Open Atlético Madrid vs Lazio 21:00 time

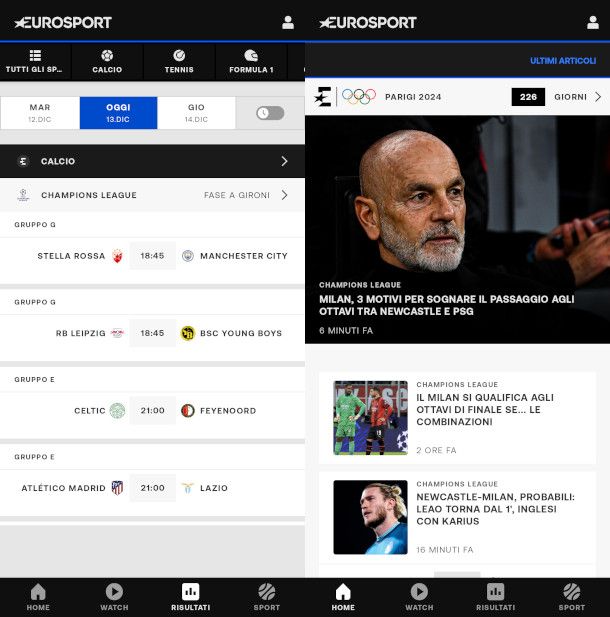(x=153, y=488)
